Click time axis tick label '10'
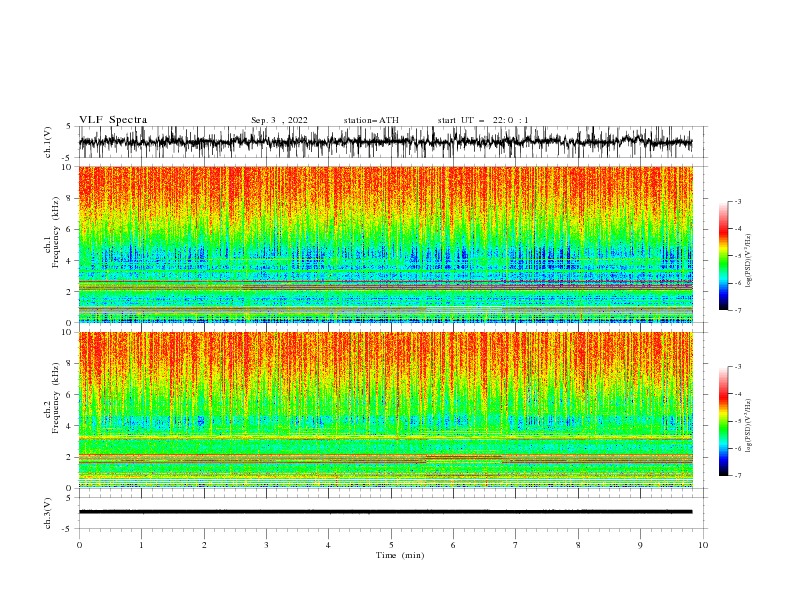This screenshot has height=612, width=792. (x=703, y=545)
